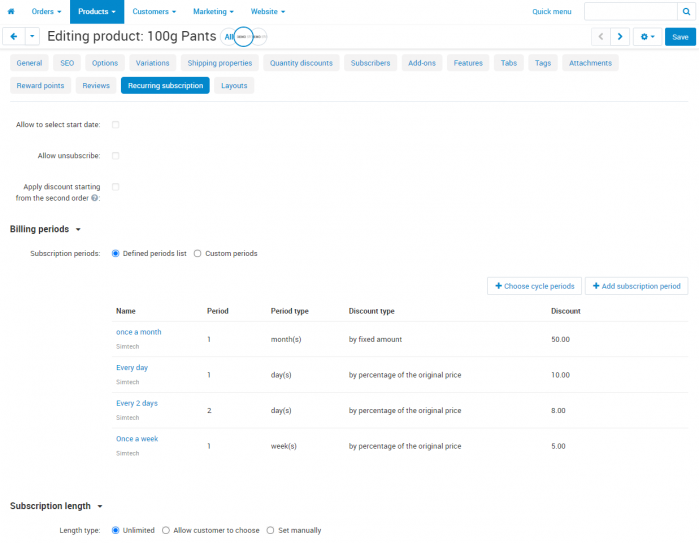The width and height of the screenshot is (700, 543).
Task: Open the Quick menu link
Action: (552, 12)
